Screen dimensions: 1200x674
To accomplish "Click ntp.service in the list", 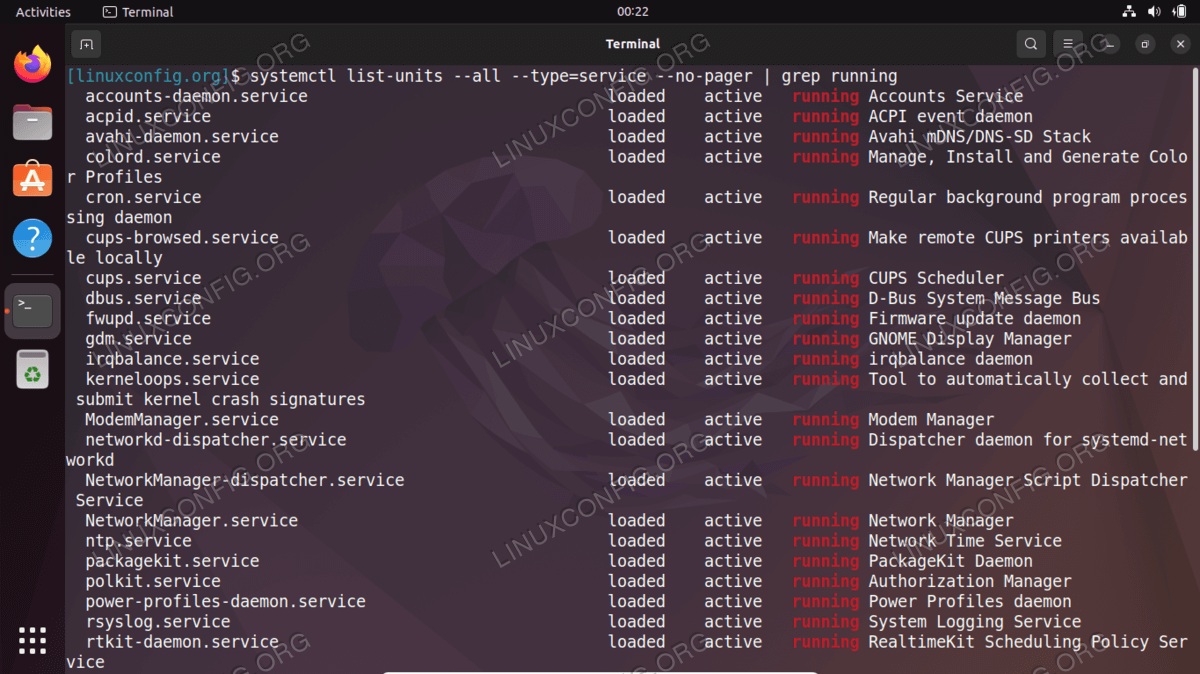I will pos(138,541).
